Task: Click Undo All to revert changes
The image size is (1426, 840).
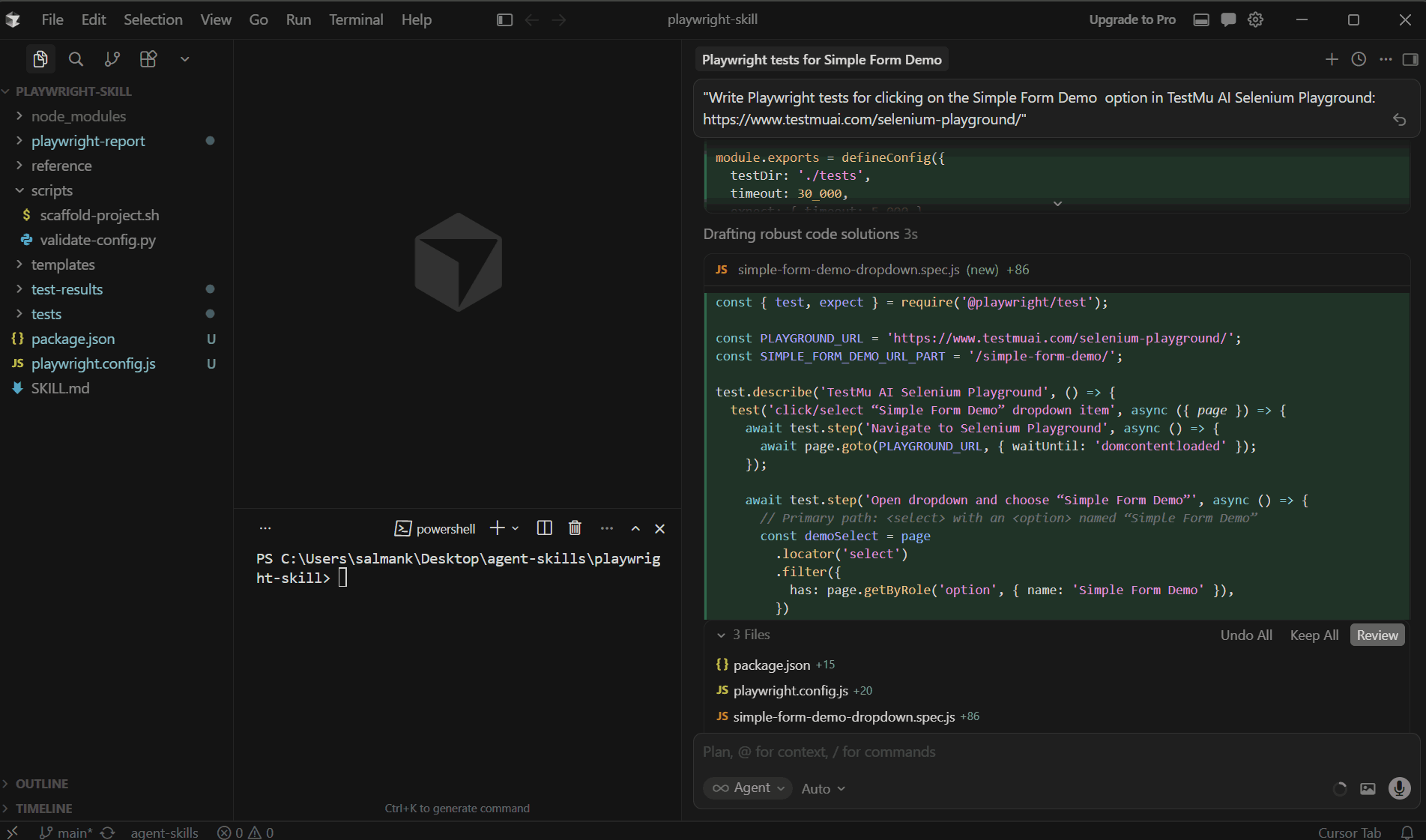Action: (x=1245, y=635)
